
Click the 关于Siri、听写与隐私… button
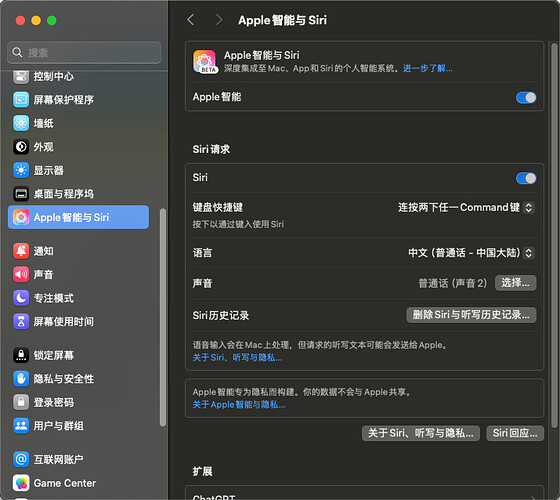coord(421,433)
